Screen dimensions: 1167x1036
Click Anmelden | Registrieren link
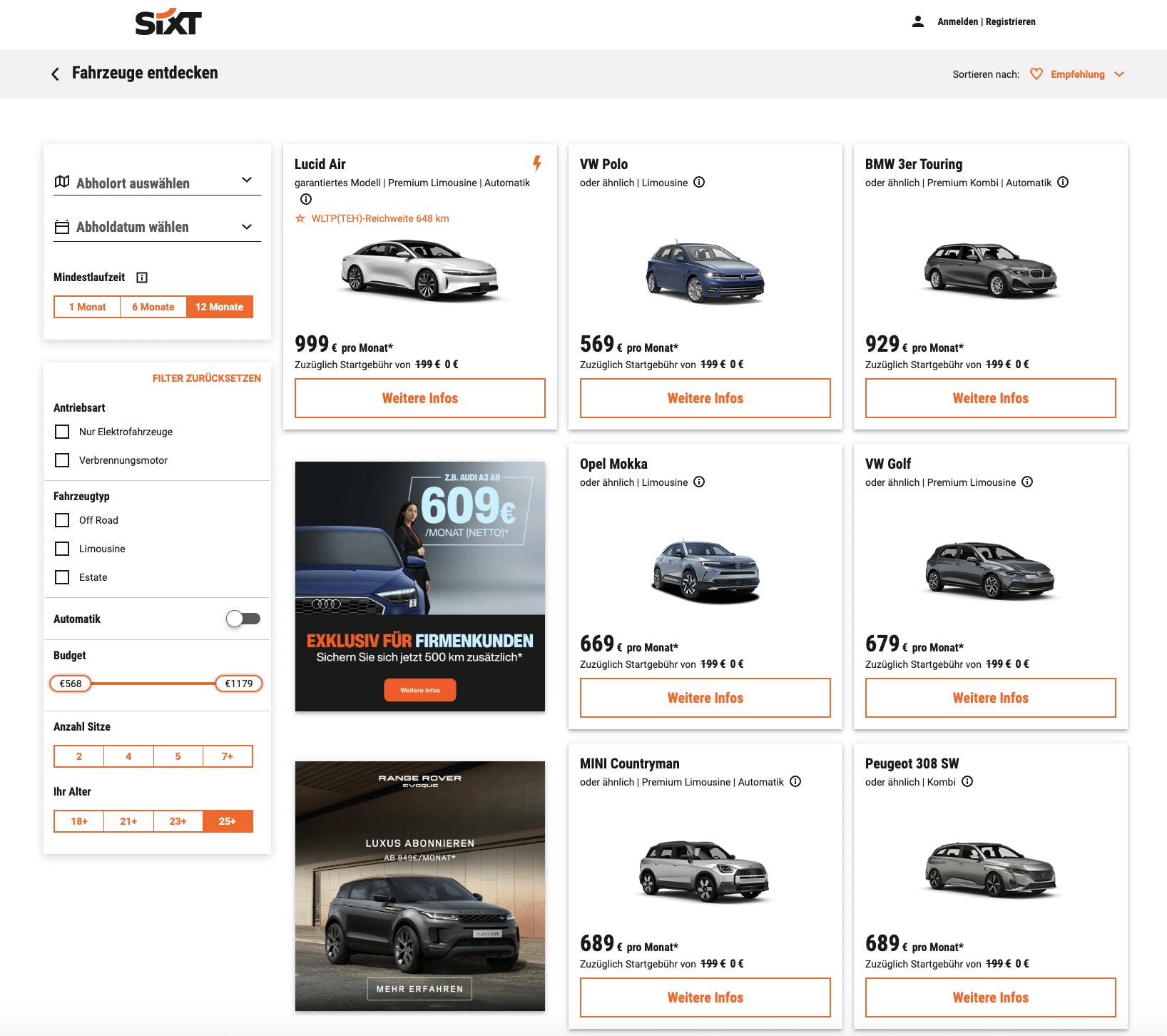tap(987, 21)
